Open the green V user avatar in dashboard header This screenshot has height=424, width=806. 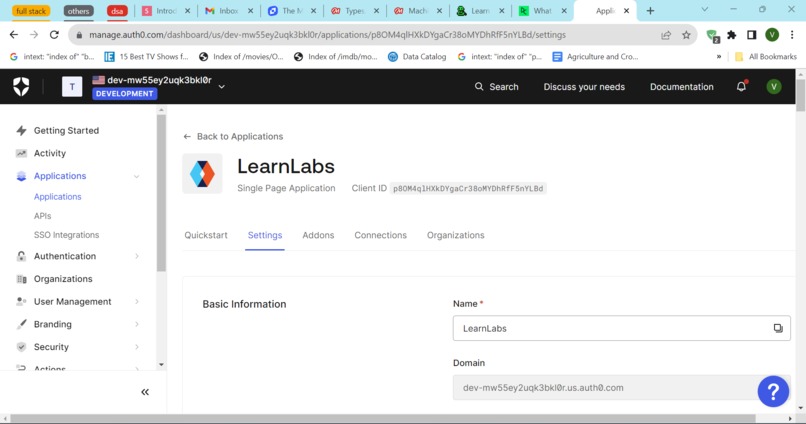tap(774, 86)
